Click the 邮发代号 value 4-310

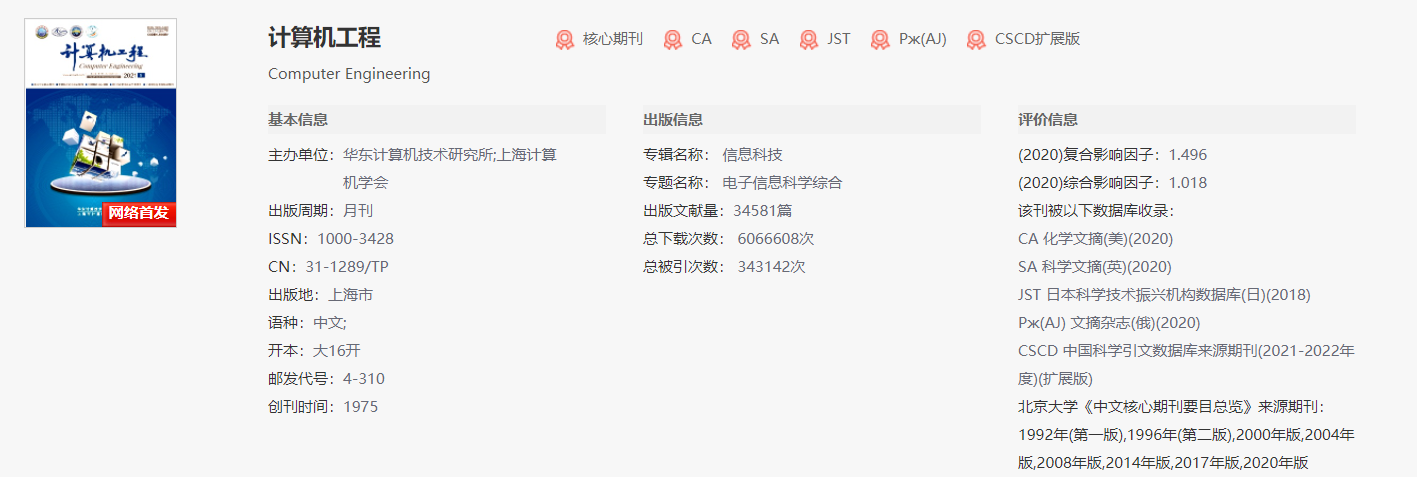364,379
